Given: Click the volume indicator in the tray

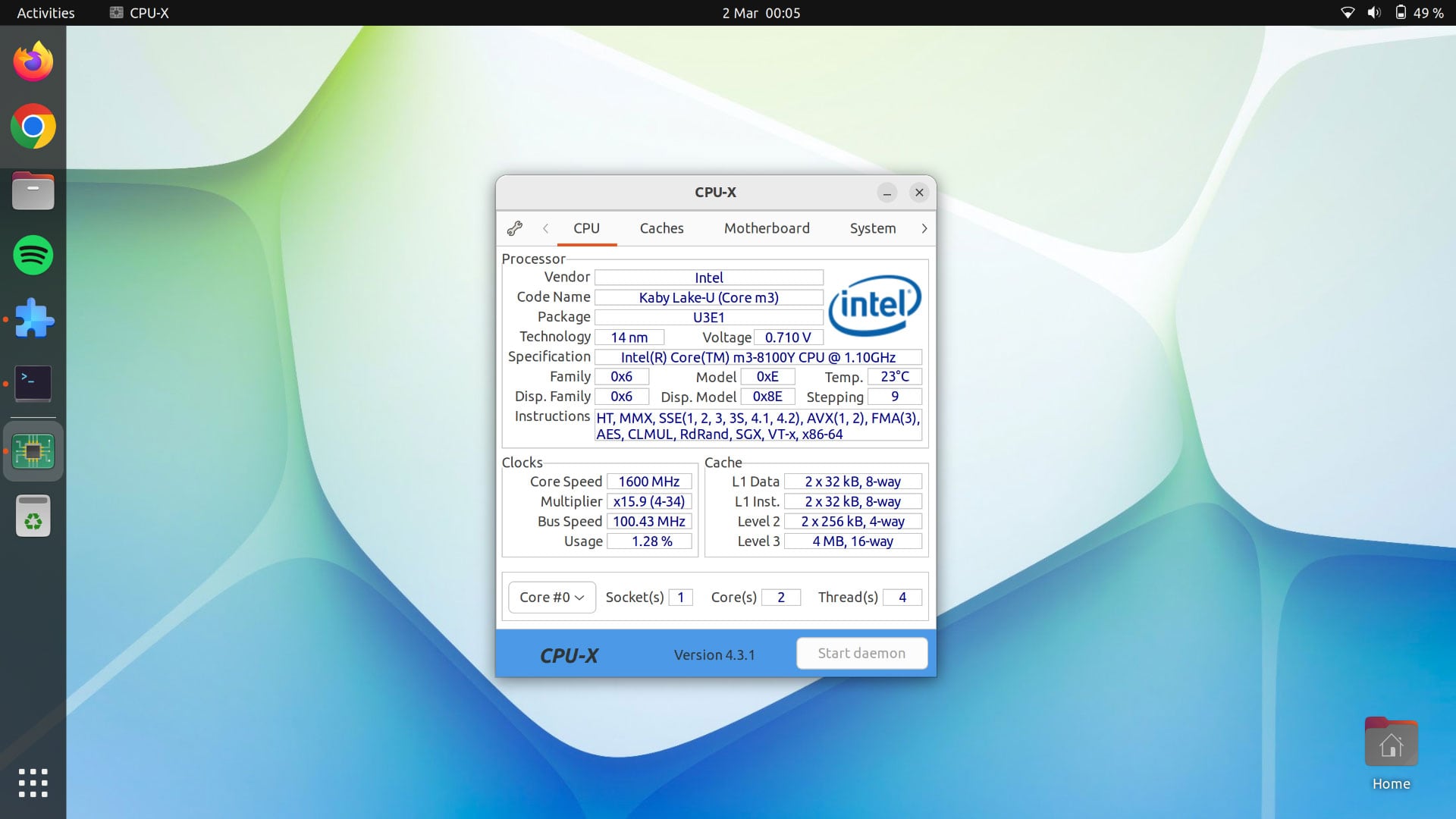Looking at the screenshot, I should click(x=1373, y=13).
